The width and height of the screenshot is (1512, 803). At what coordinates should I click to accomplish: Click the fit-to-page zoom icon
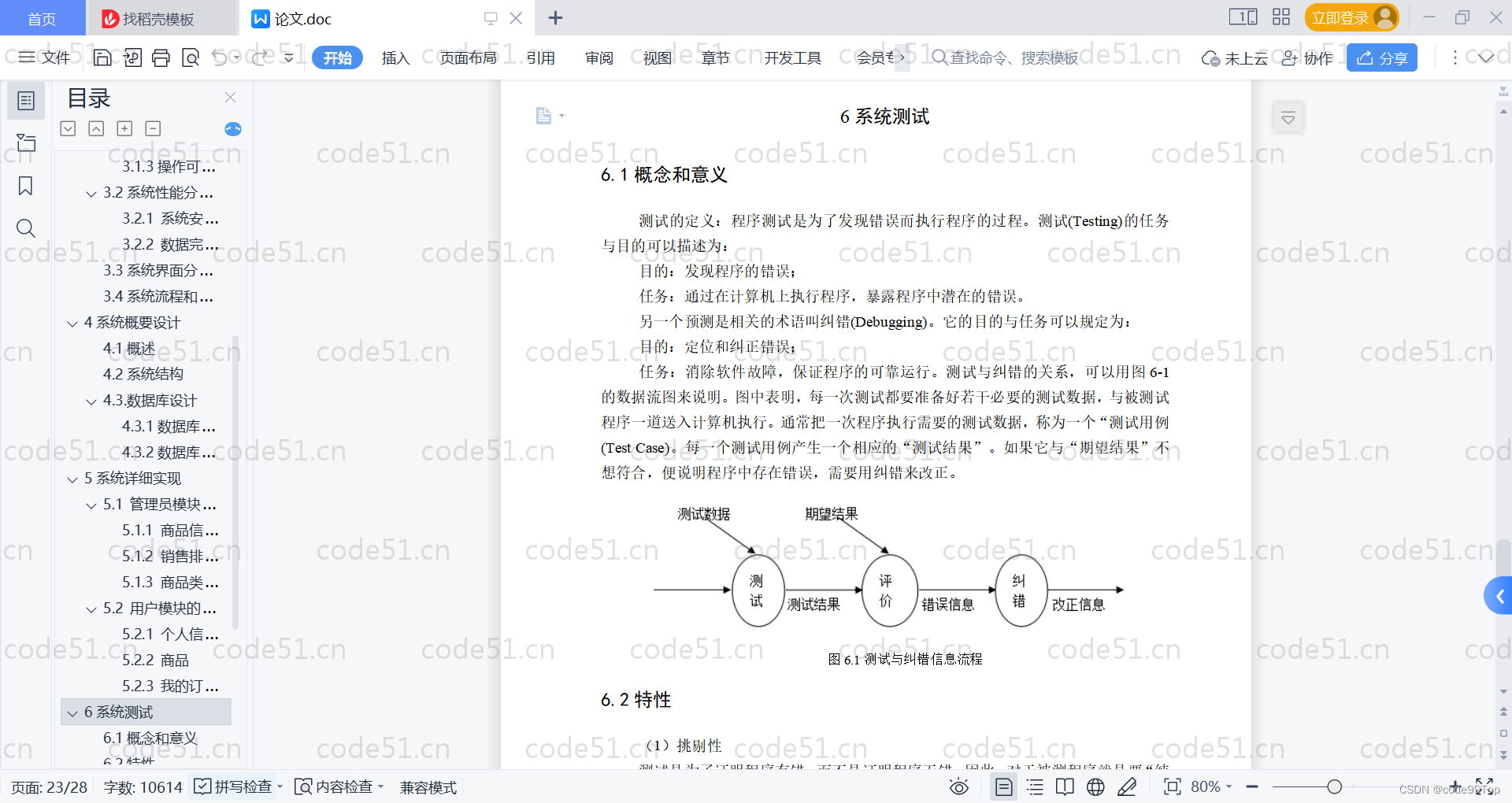1172,786
